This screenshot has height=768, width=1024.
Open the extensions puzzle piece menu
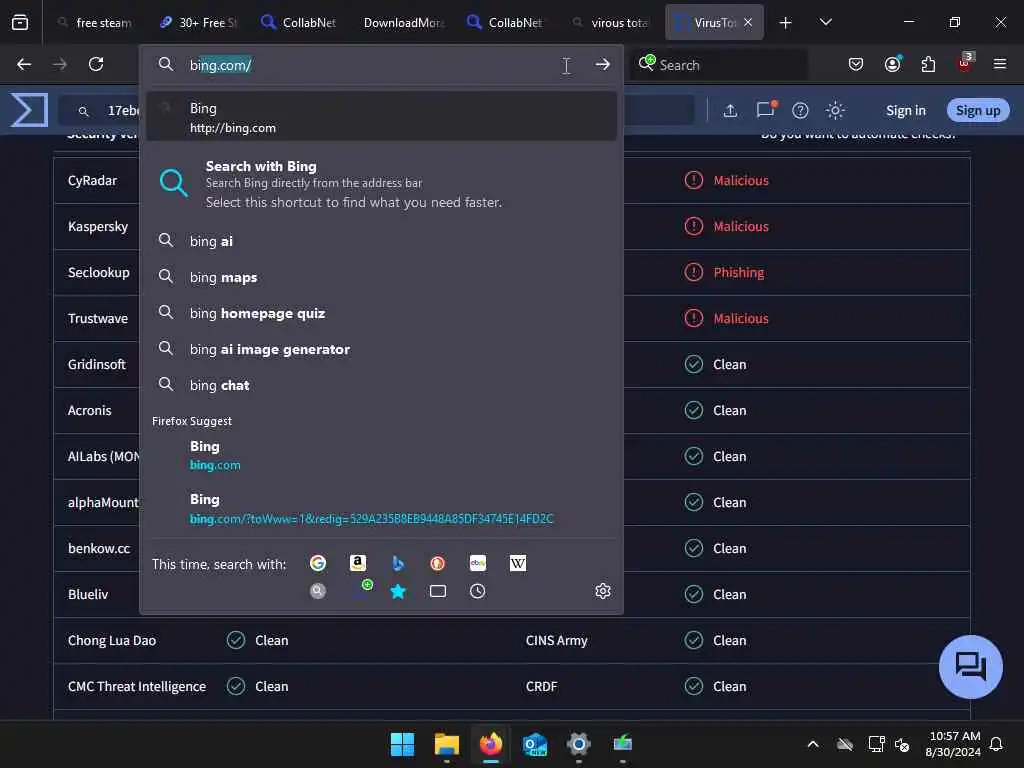(928, 64)
